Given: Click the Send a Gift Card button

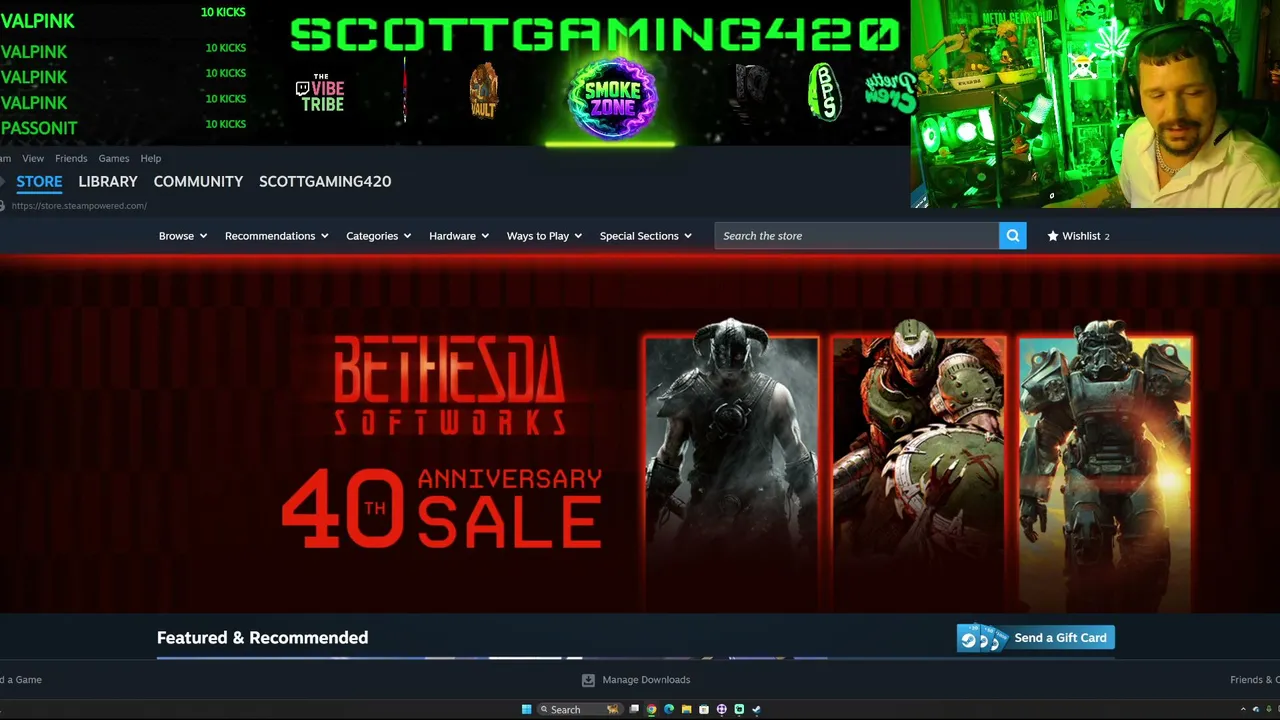Looking at the screenshot, I should coord(1036,638).
